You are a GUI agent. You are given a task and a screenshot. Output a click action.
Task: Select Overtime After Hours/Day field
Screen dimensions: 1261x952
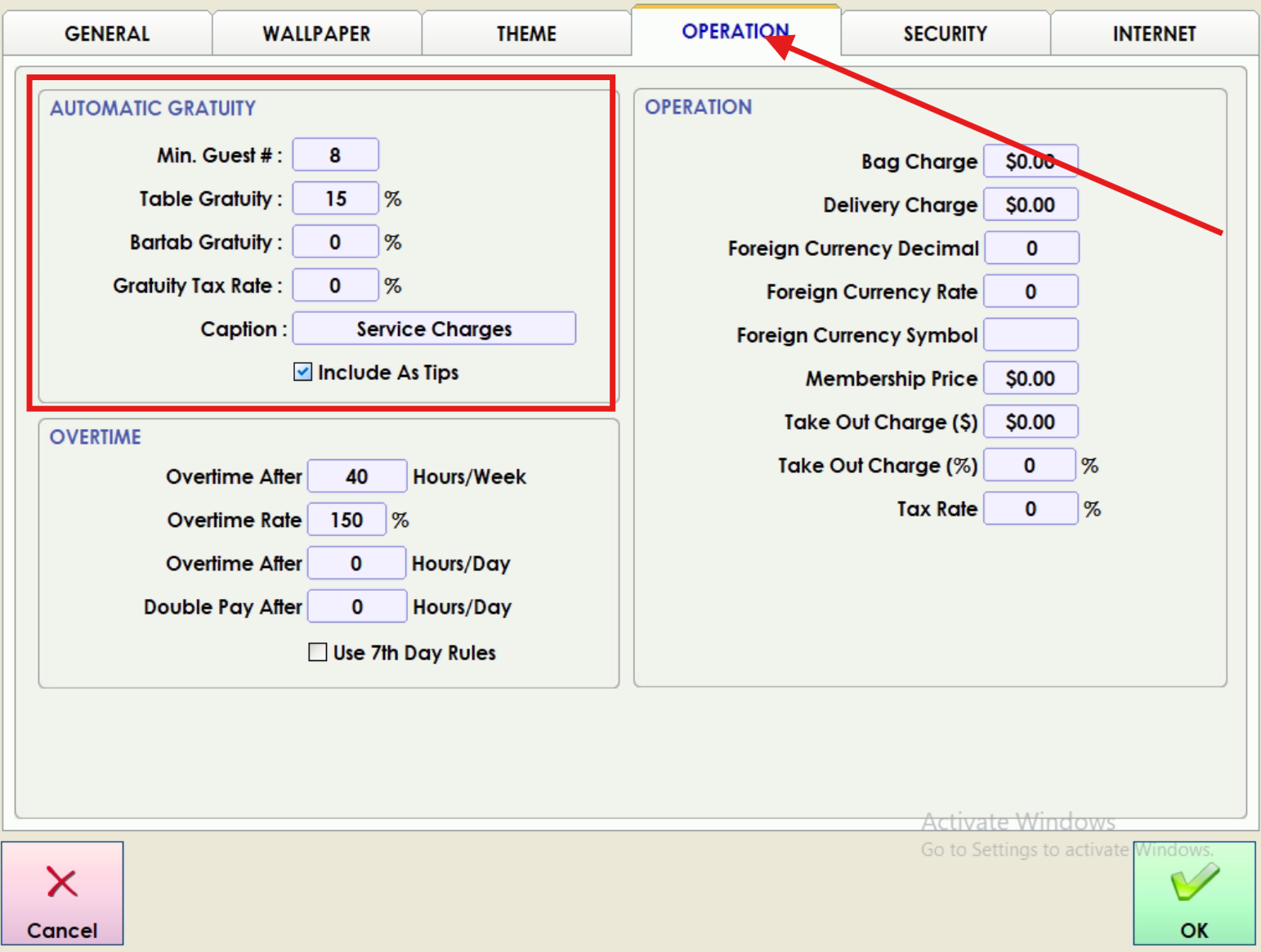pos(356,562)
